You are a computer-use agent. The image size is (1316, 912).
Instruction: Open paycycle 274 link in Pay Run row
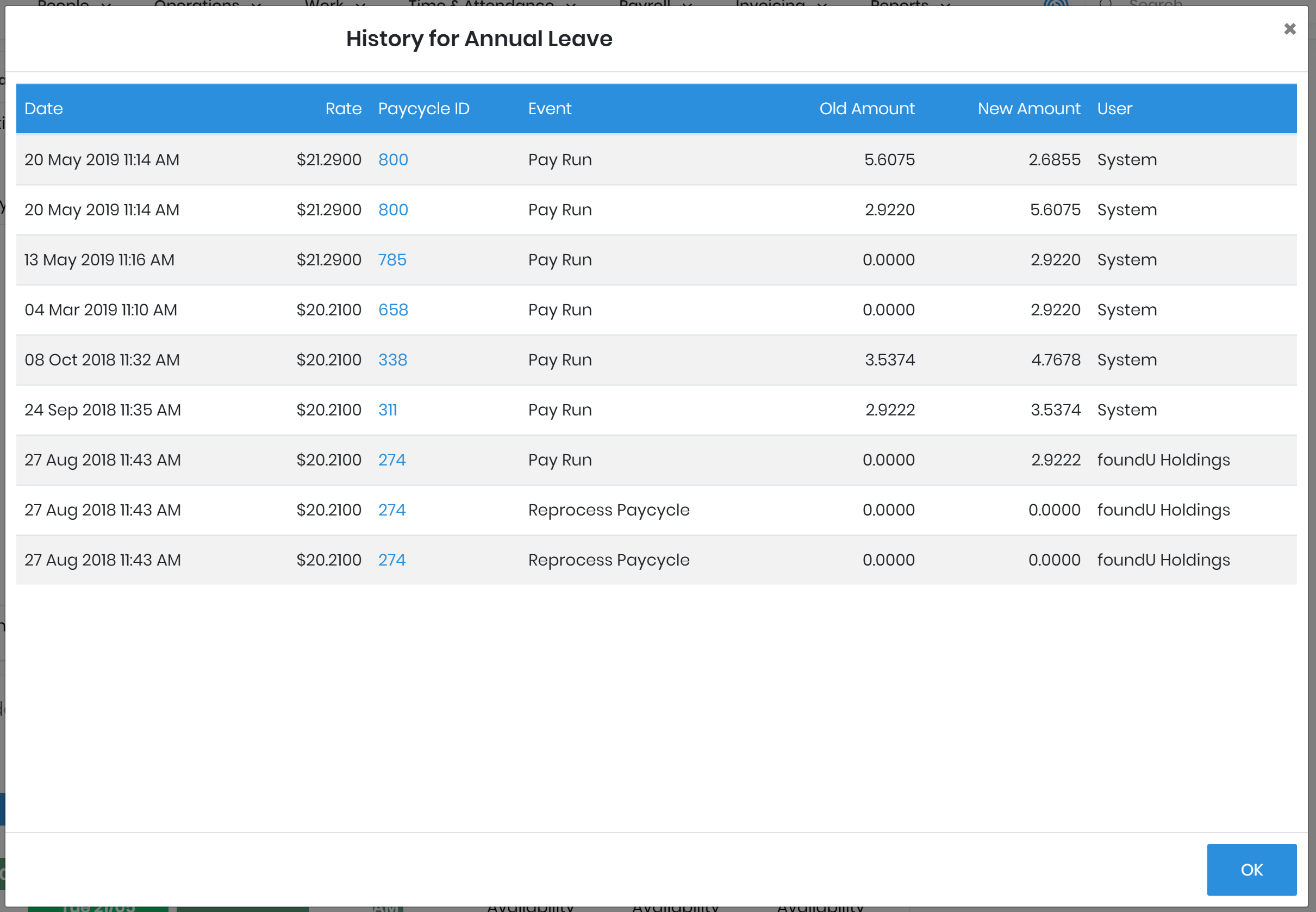[x=392, y=460]
